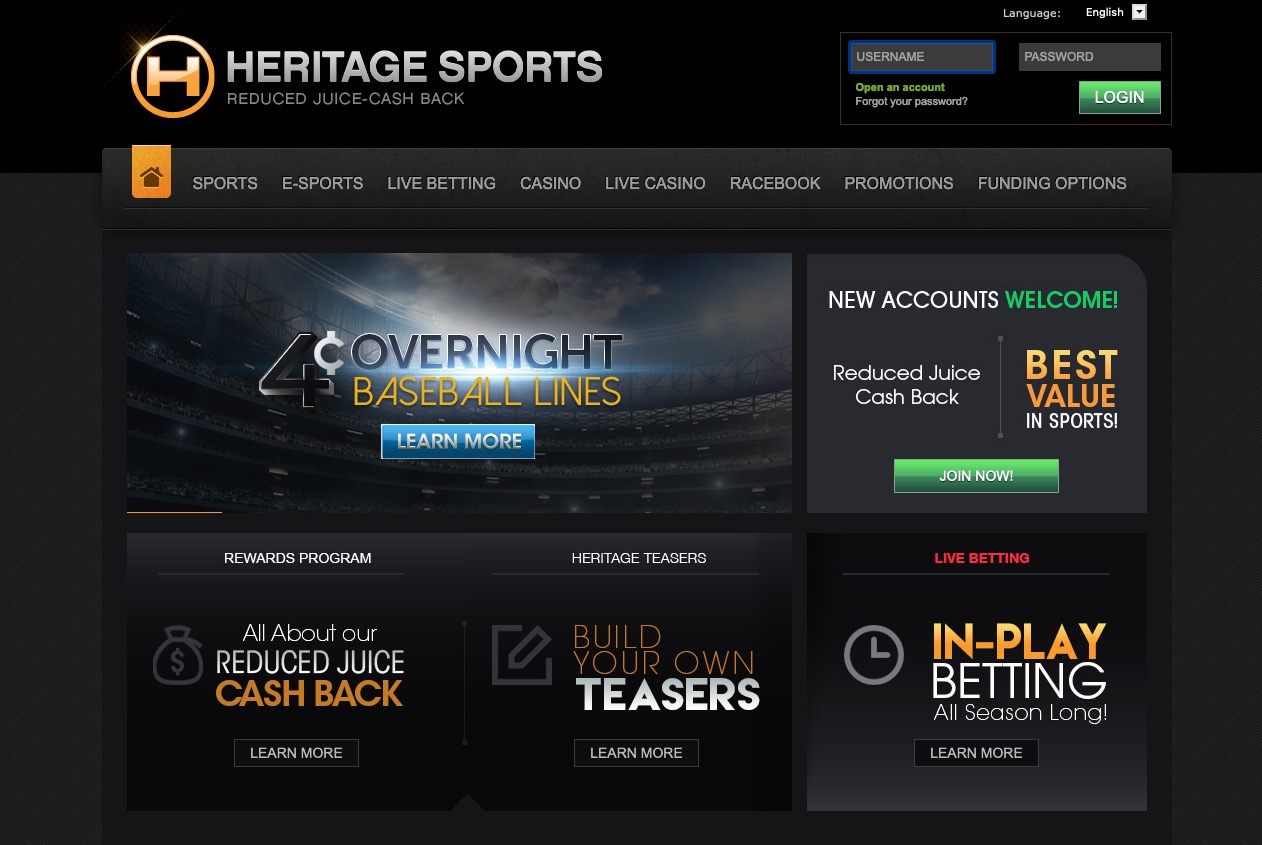The width and height of the screenshot is (1262, 845).
Task: Click the Heritage Teasers heading
Action: click(639, 558)
